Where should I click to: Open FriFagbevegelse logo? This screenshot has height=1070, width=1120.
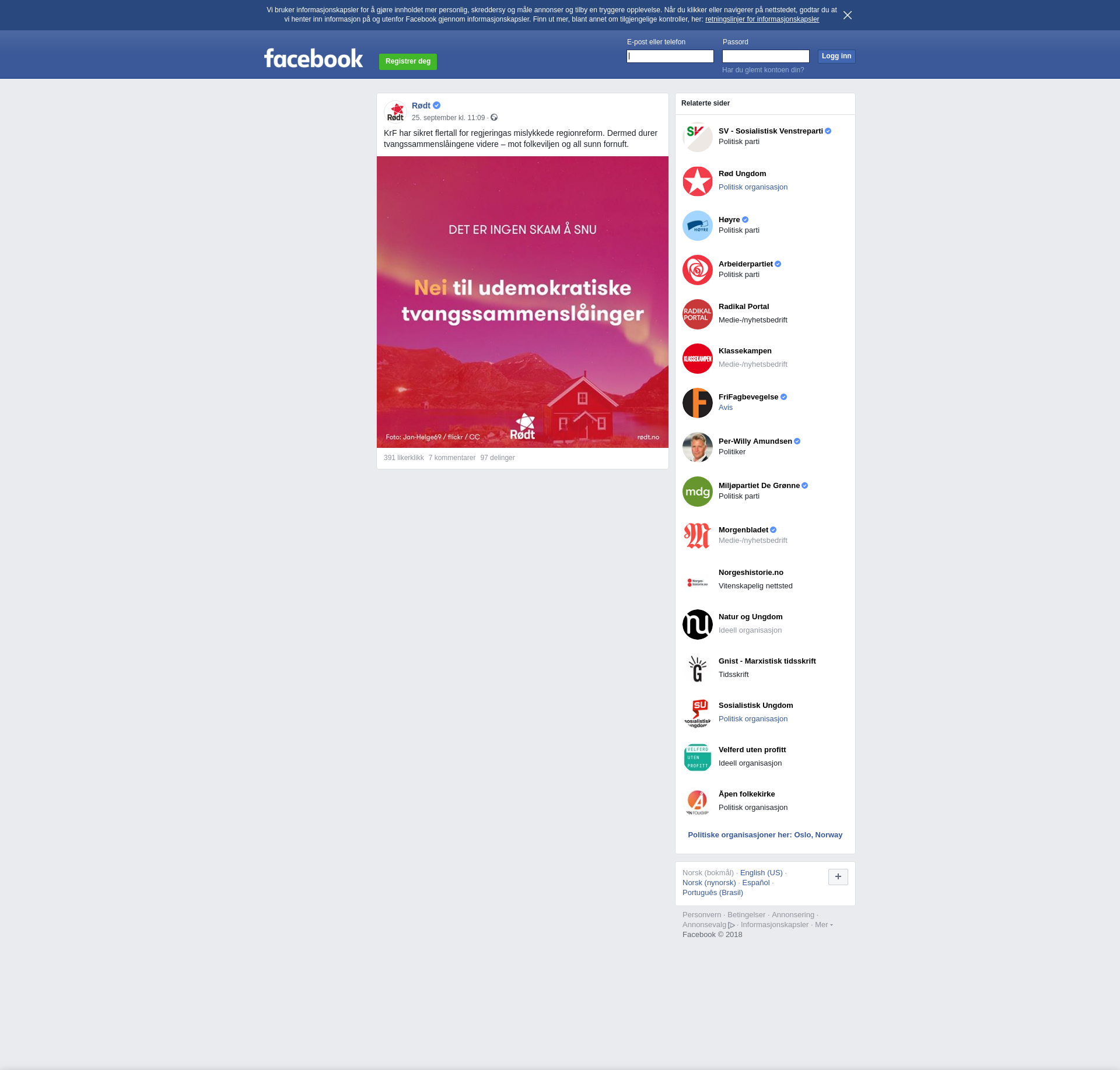point(698,403)
